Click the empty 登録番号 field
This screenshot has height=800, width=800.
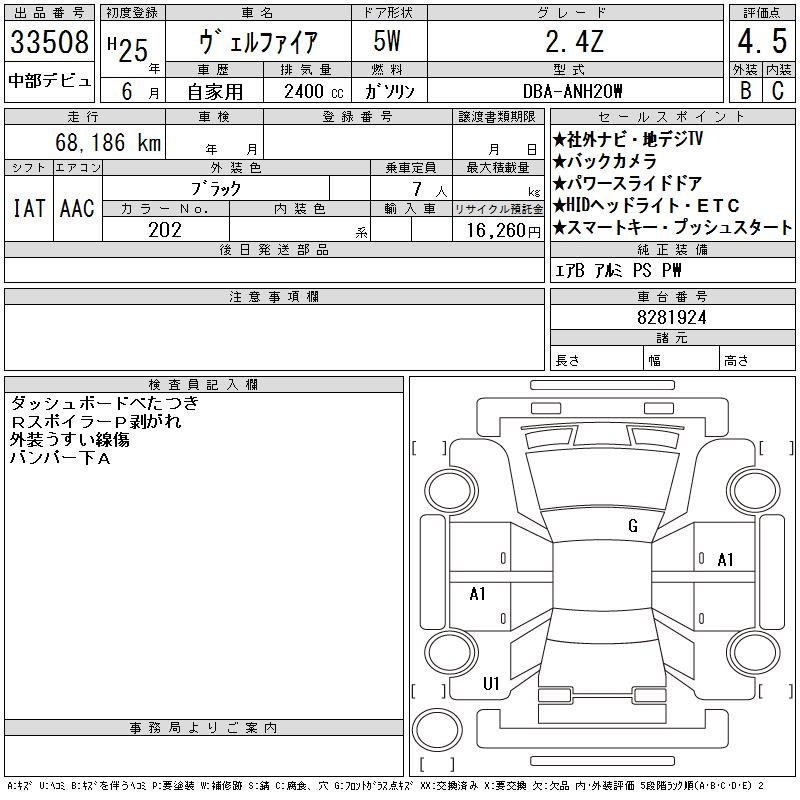(358, 142)
